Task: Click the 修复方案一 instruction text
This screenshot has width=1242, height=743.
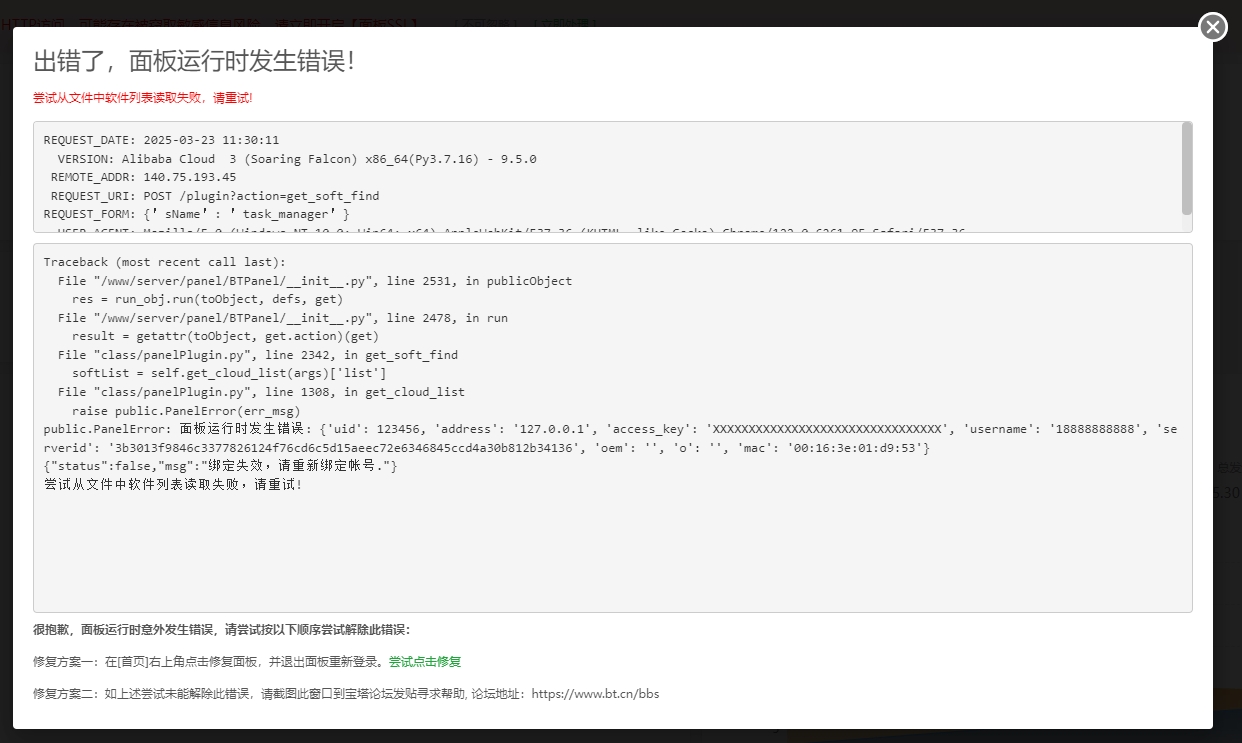Action: pyautogui.click(x=210, y=662)
